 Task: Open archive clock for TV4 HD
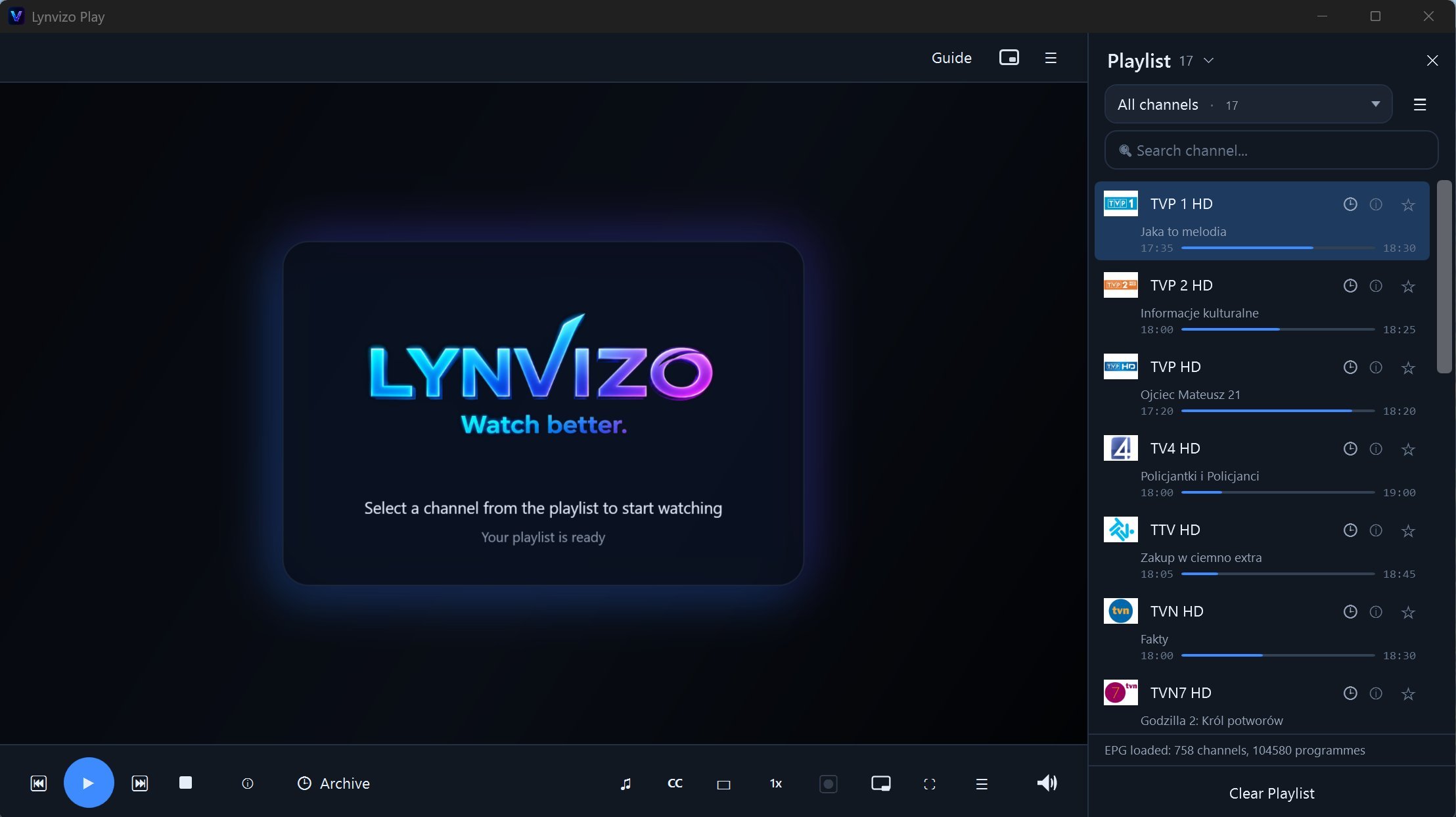pyautogui.click(x=1350, y=449)
